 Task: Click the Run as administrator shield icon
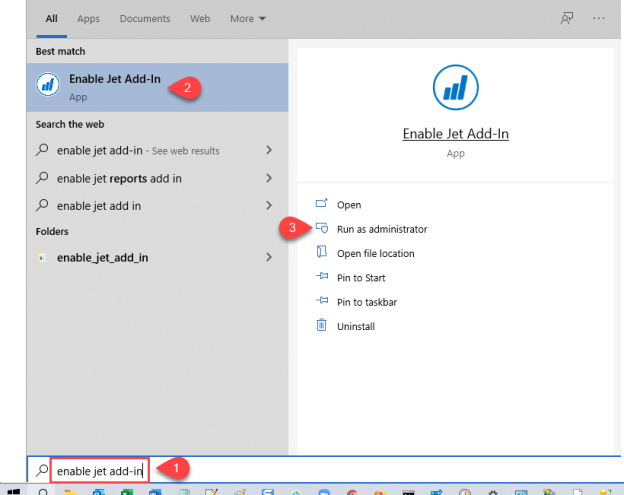click(x=322, y=228)
